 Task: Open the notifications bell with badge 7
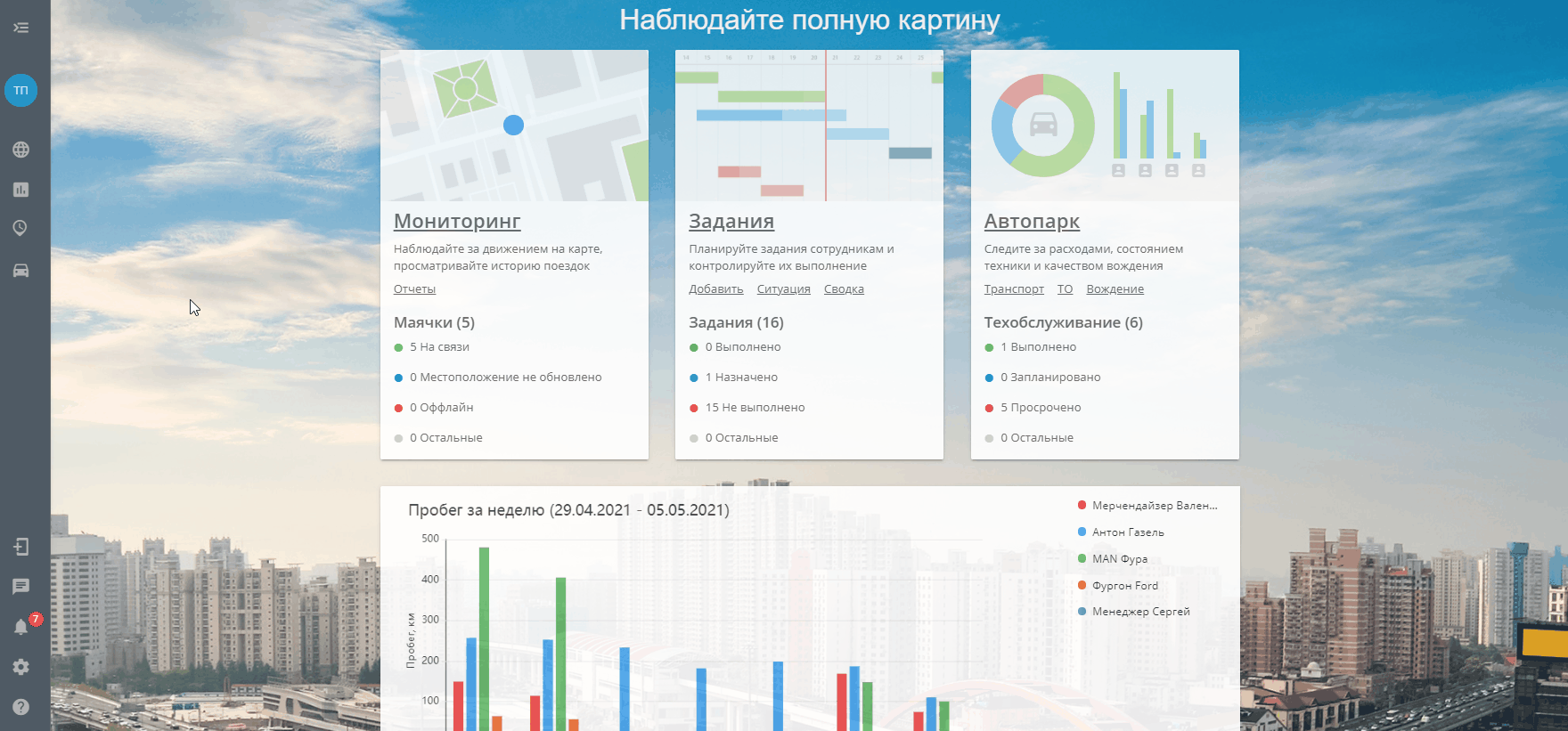[23, 625]
